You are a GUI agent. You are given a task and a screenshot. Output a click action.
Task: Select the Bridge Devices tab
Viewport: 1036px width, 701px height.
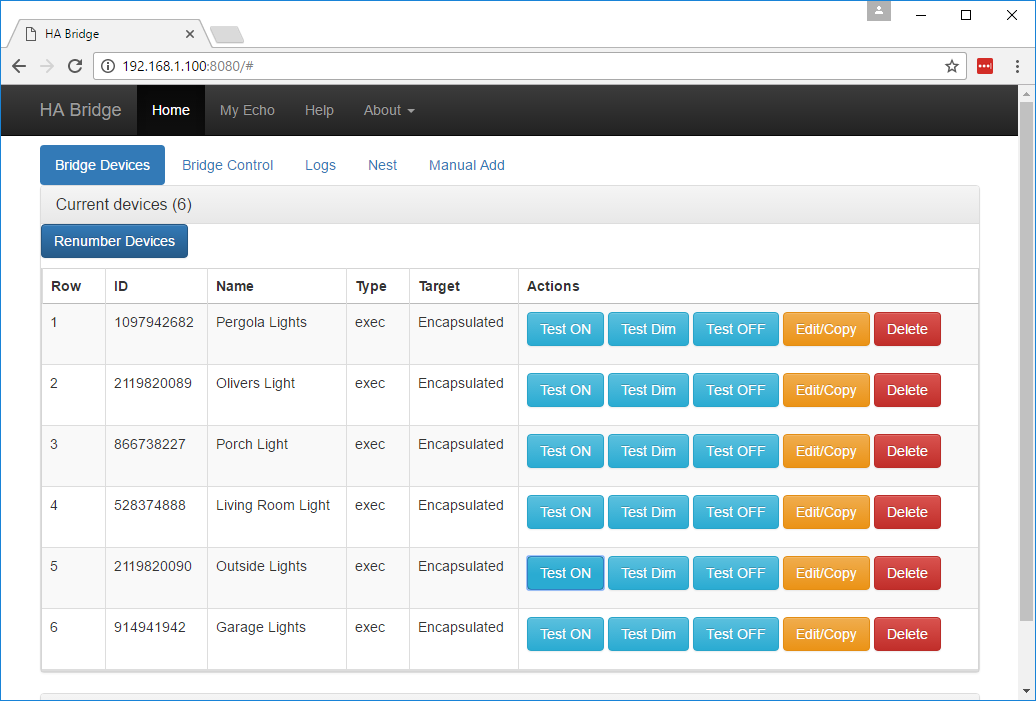click(x=102, y=165)
